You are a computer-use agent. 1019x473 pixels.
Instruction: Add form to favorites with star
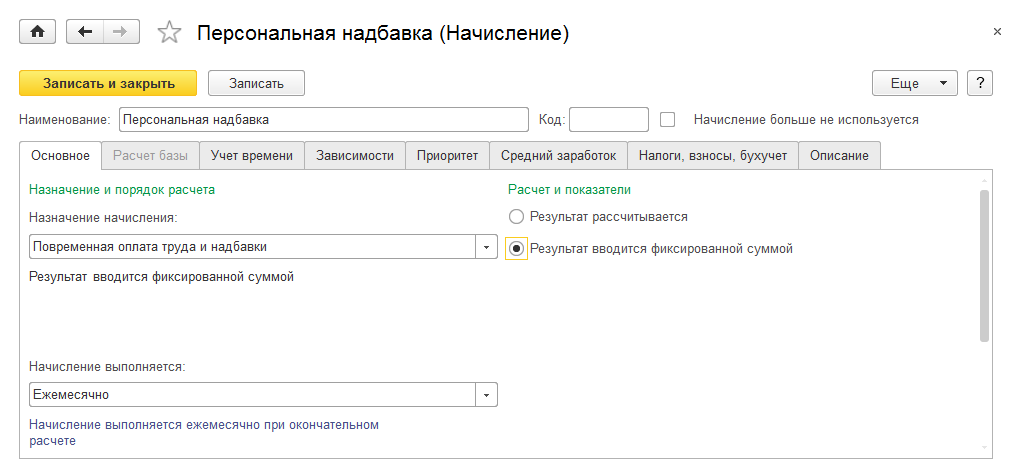pyautogui.click(x=170, y=33)
